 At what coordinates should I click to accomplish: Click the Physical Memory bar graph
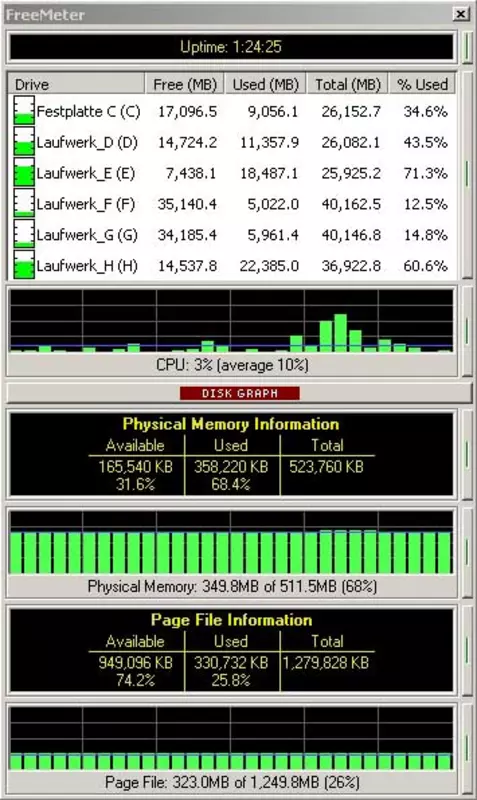click(231, 543)
